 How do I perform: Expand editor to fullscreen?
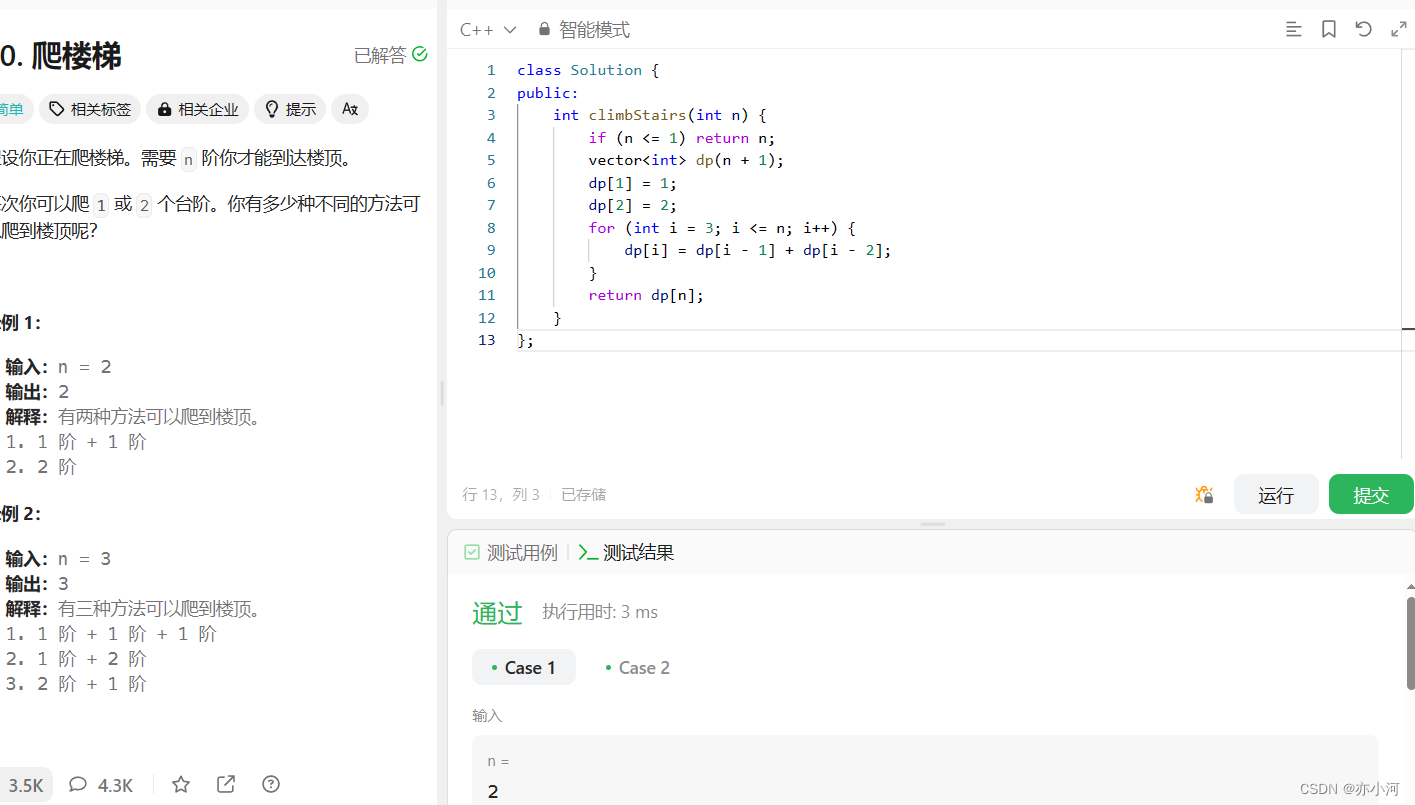1398,30
